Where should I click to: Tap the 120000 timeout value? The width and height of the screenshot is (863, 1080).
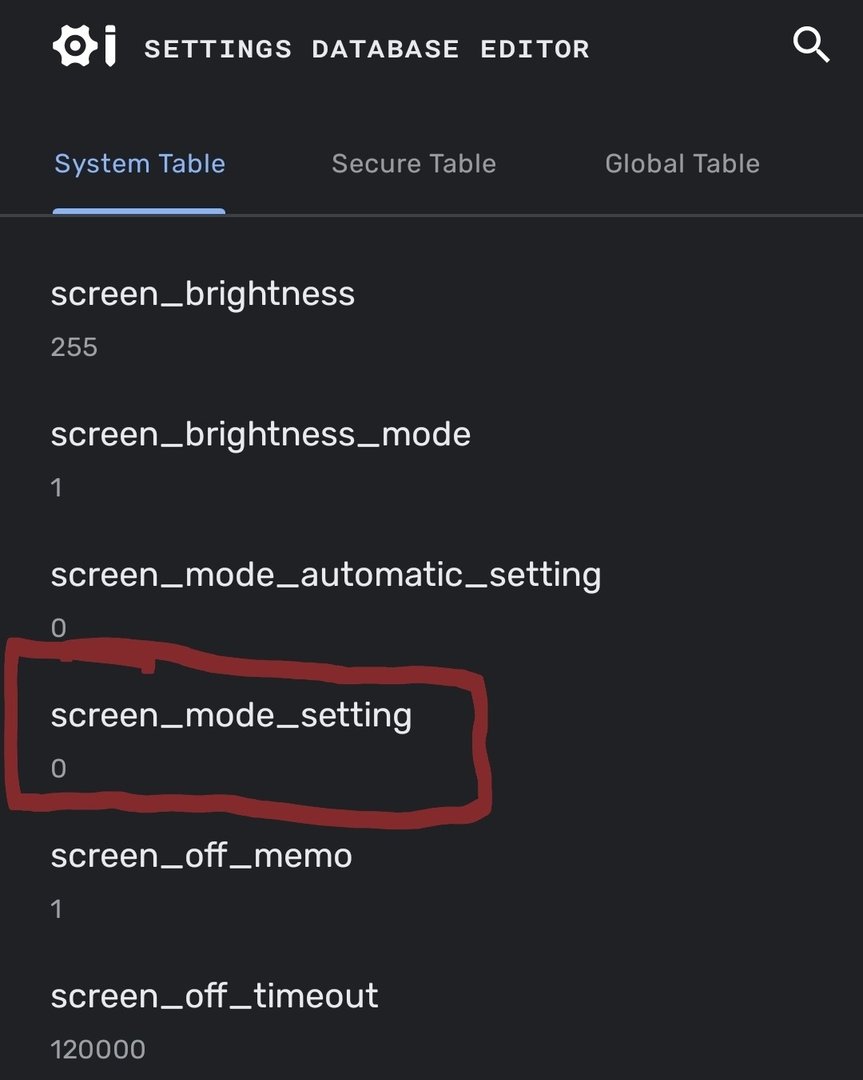pos(98,1049)
